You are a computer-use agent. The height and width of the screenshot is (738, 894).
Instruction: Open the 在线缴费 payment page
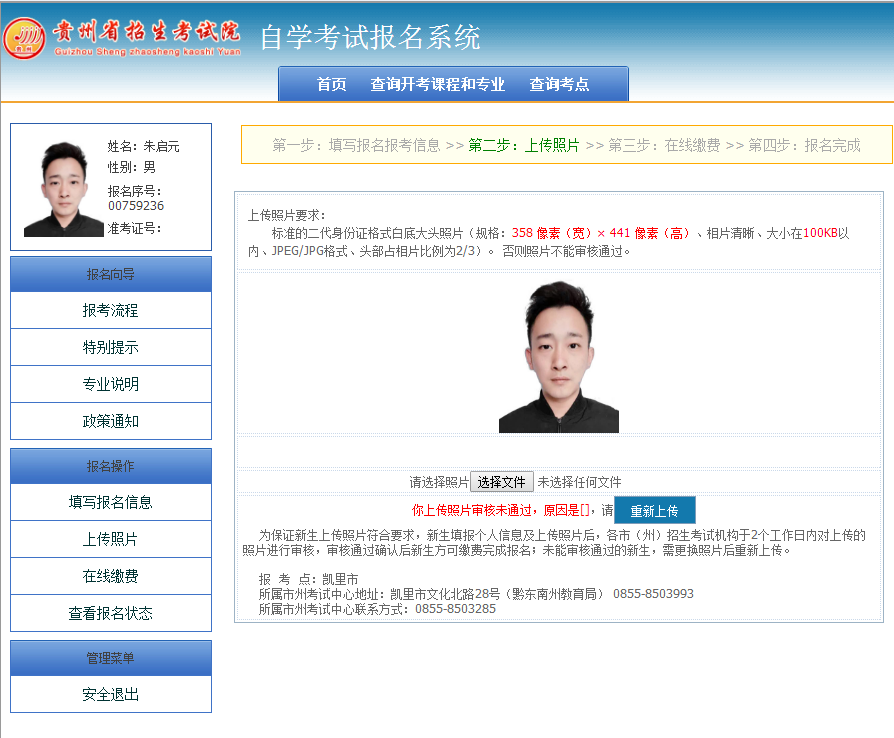point(110,576)
